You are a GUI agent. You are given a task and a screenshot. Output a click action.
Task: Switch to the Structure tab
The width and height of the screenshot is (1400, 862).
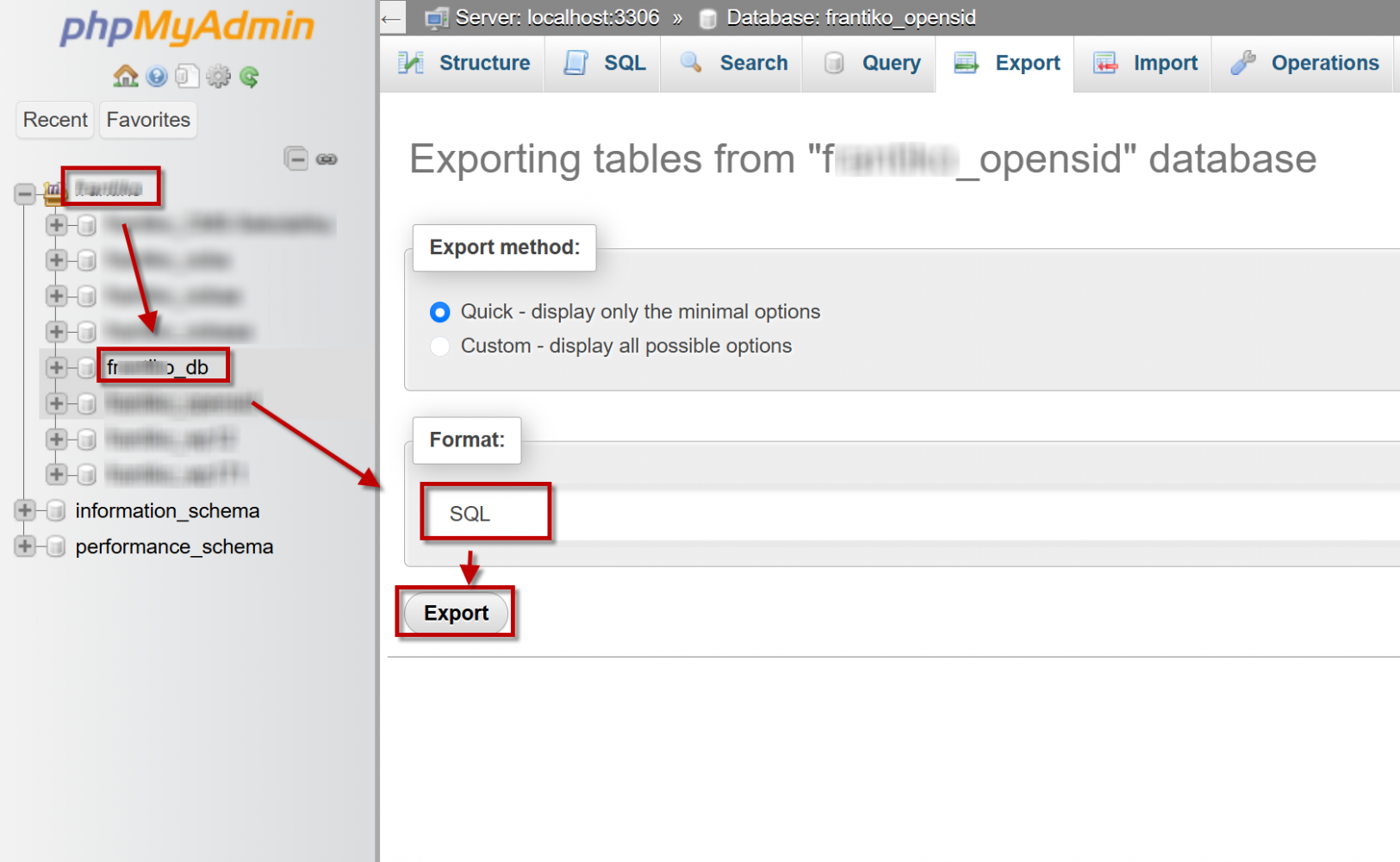(x=464, y=63)
